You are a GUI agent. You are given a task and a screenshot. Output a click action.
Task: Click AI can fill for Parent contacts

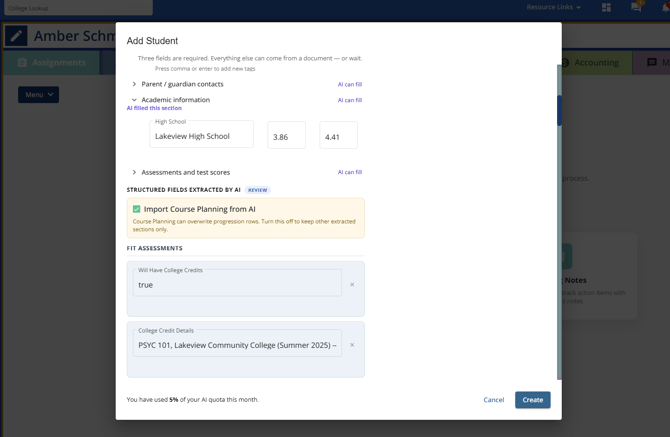tap(350, 84)
